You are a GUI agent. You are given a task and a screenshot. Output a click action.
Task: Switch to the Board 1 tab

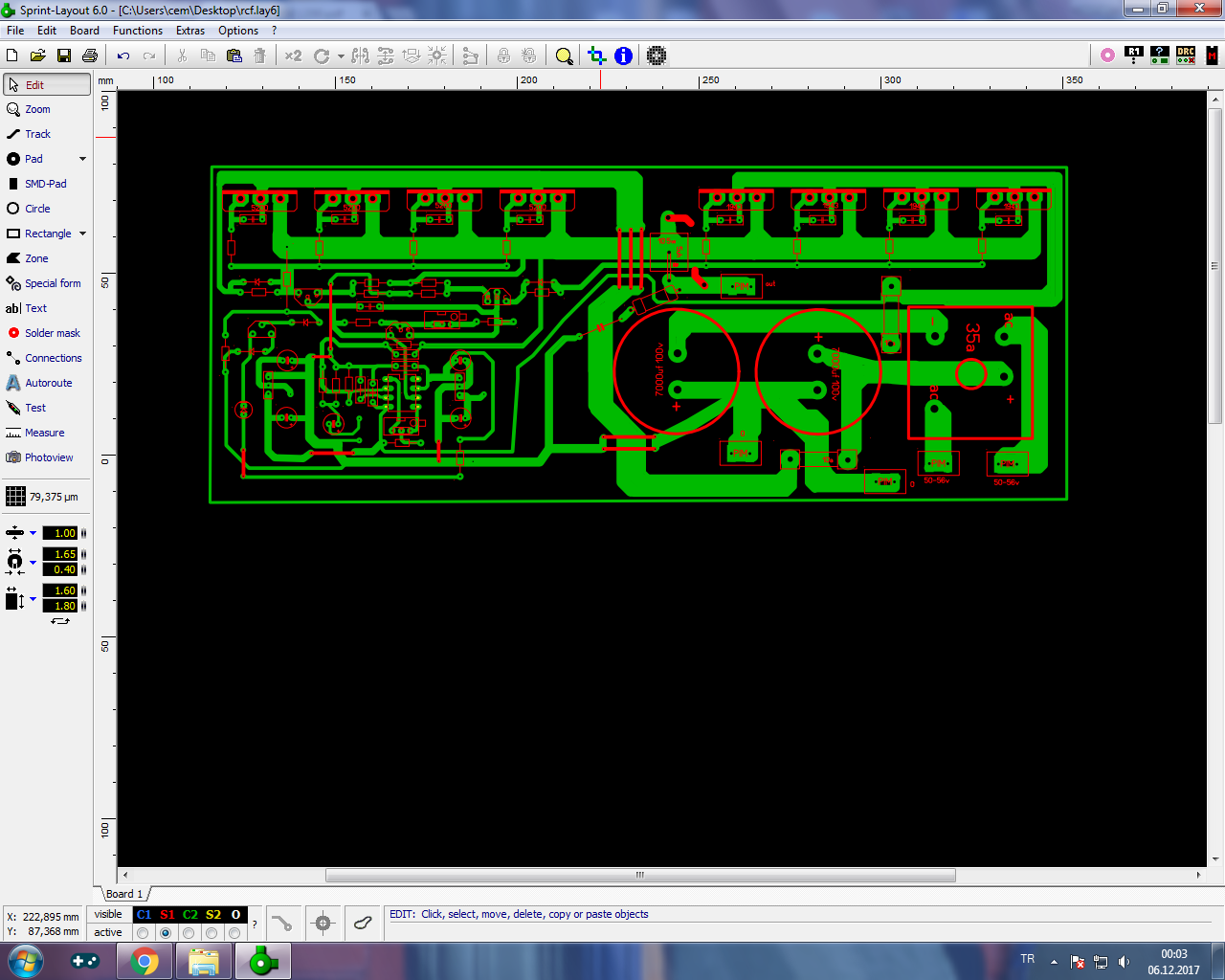click(123, 894)
